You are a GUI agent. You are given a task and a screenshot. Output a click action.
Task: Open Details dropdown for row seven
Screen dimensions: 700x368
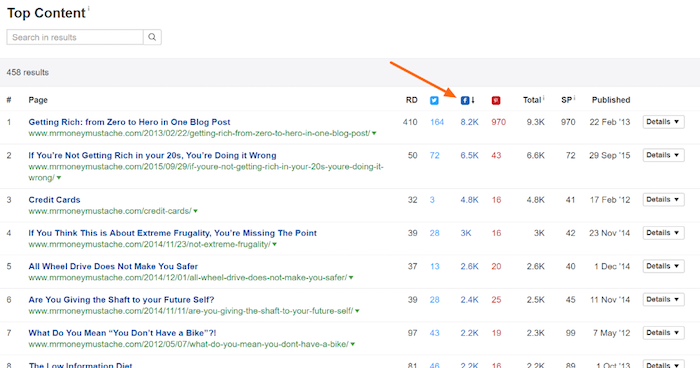pyautogui.click(x=663, y=333)
